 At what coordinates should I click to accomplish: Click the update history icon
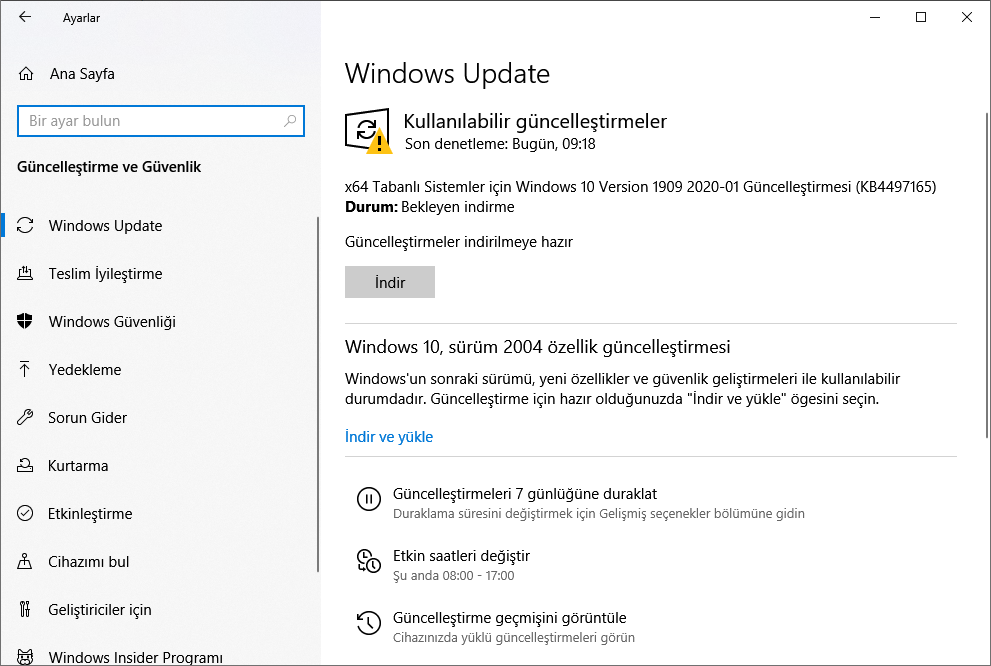[368, 623]
